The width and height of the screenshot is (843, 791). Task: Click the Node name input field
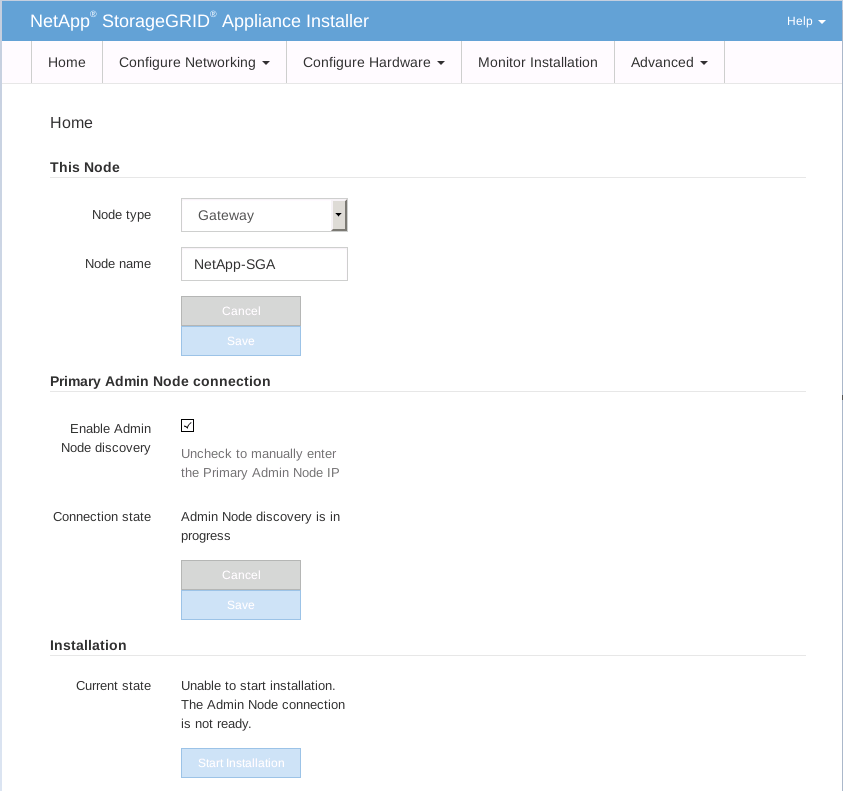click(264, 265)
